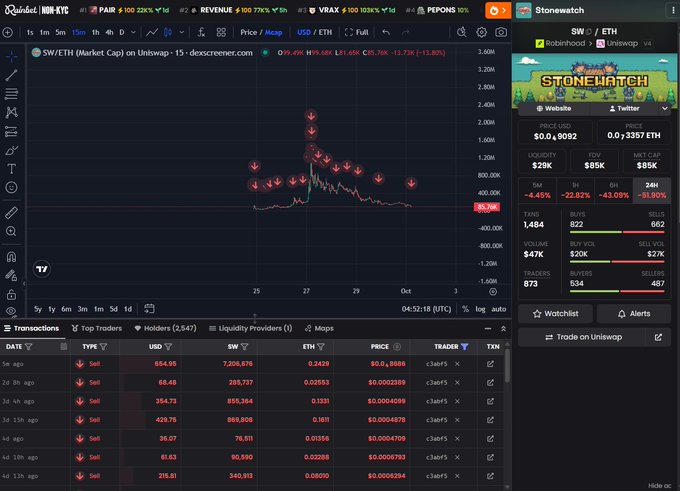
Task: Open the layout grid selector
Action: coord(221,32)
